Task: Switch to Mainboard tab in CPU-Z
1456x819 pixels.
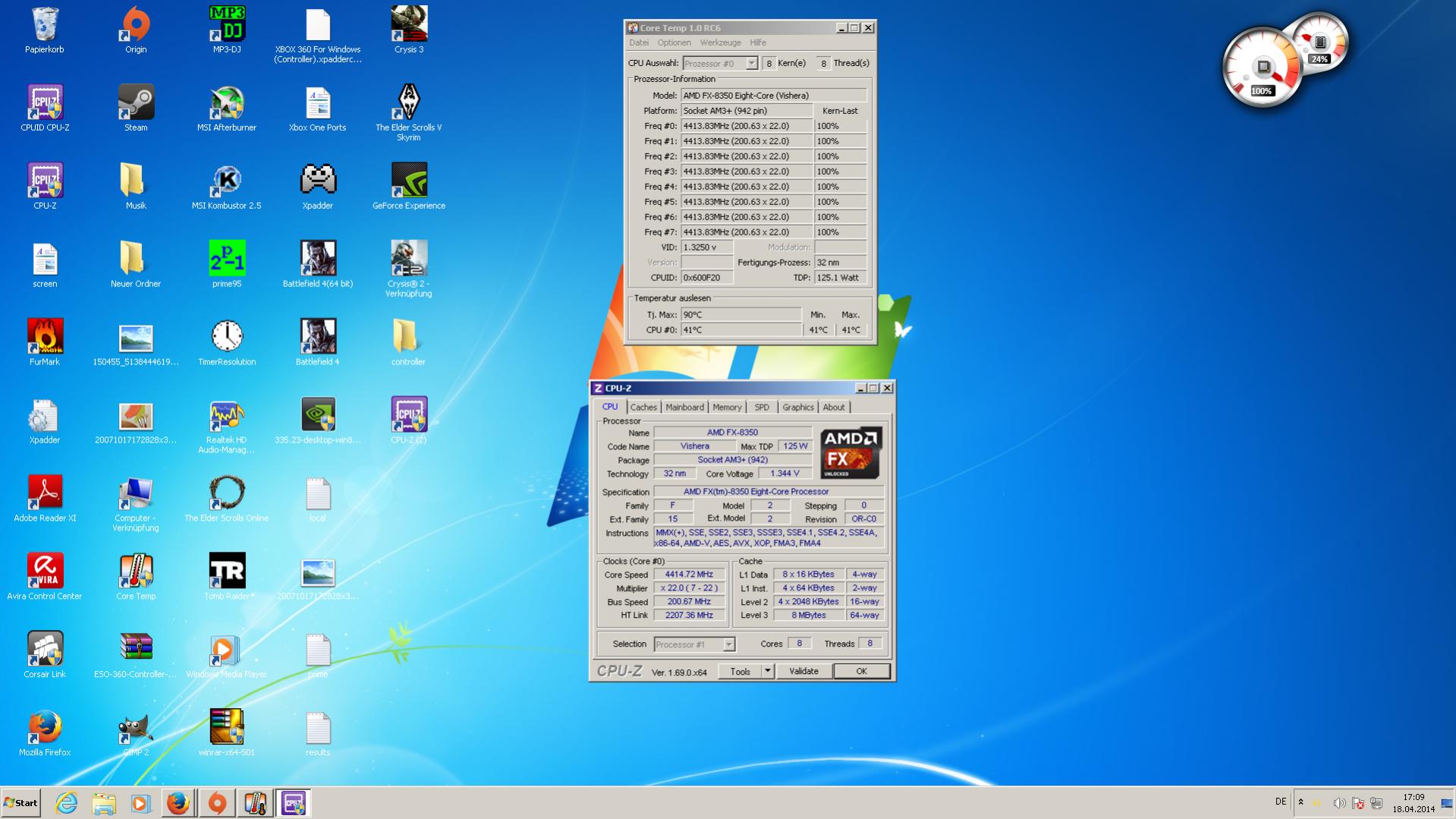Action: click(684, 408)
